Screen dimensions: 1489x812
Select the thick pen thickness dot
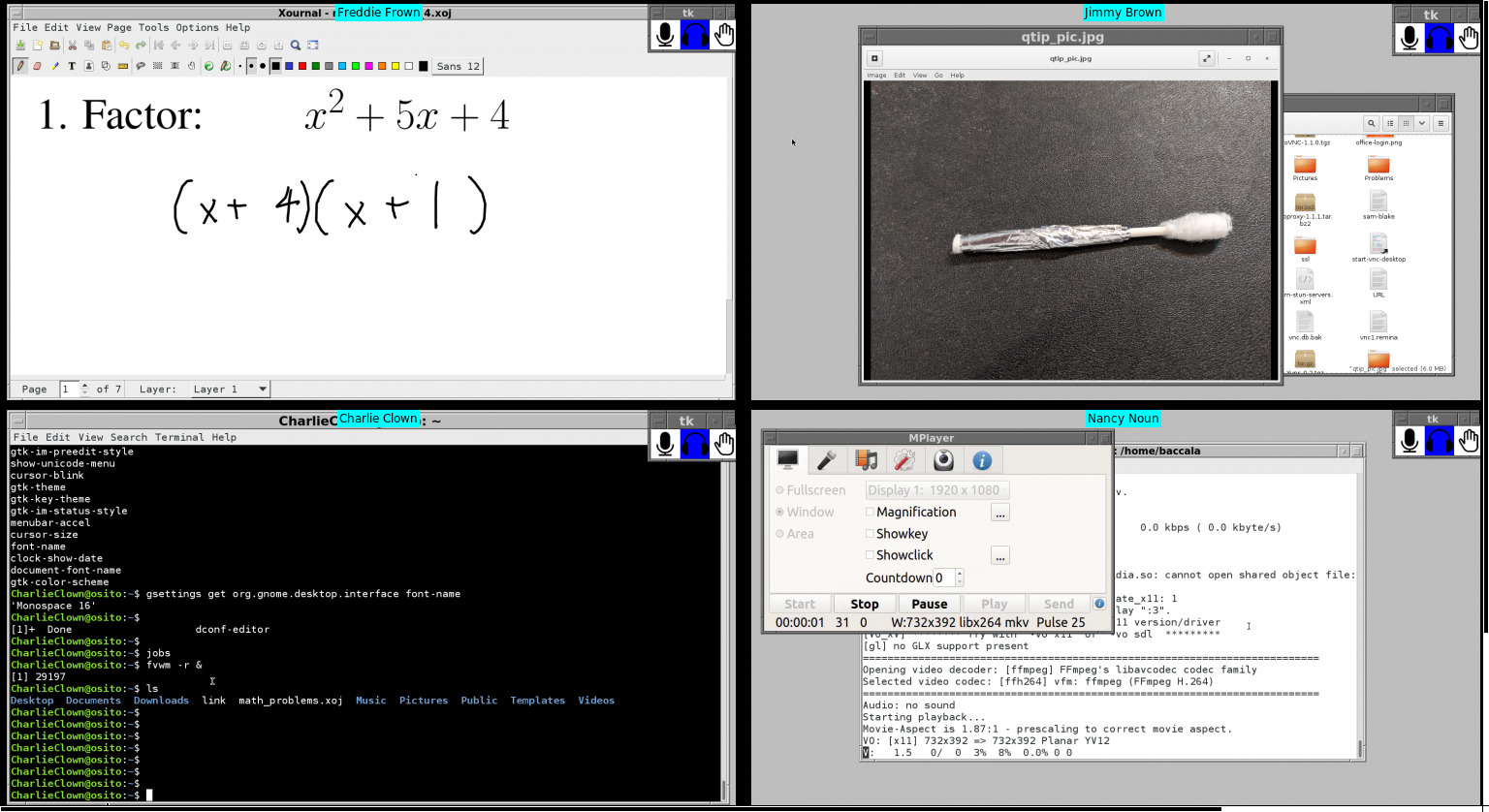(x=263, y=66)
